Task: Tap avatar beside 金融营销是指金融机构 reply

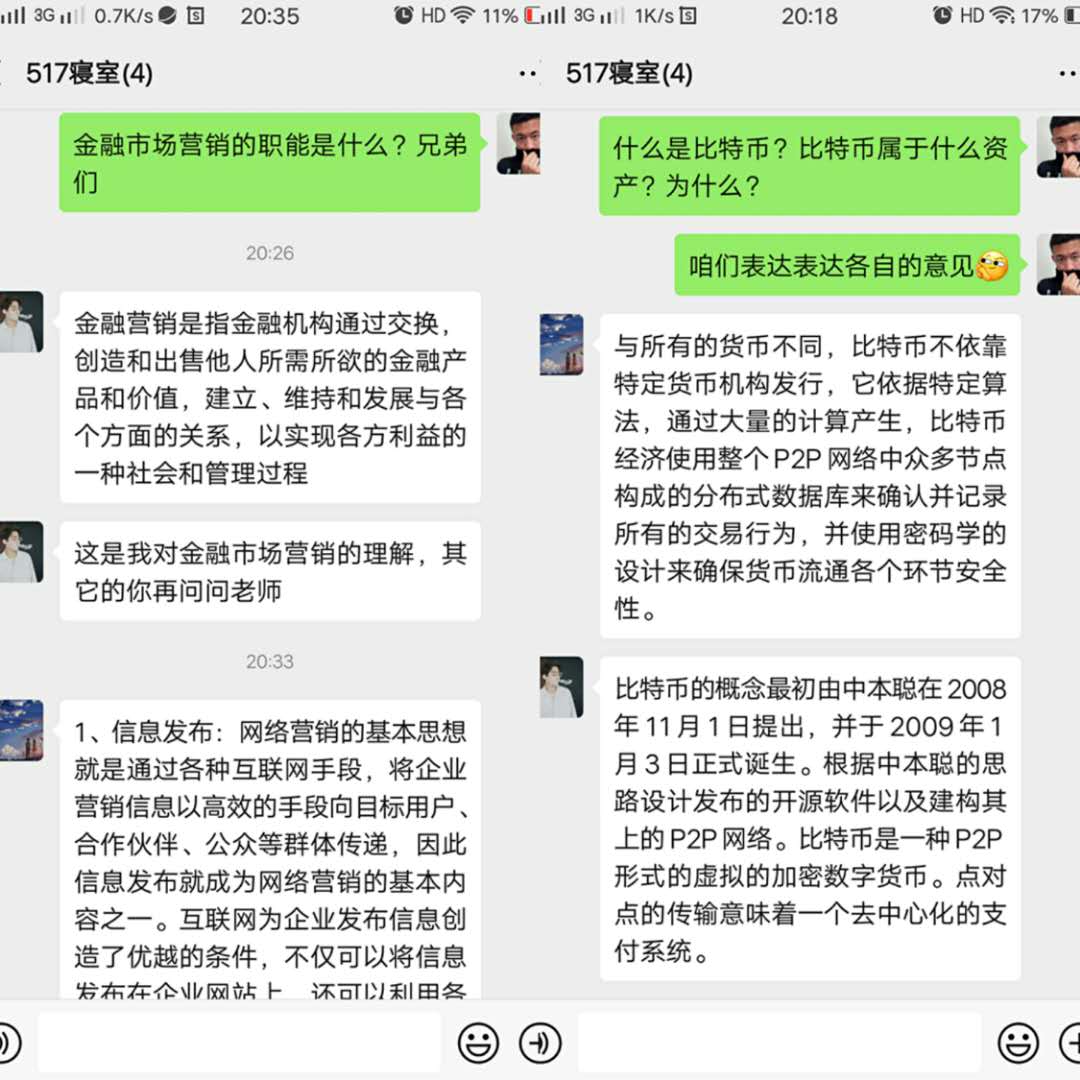Action: (x=21, y=322)
